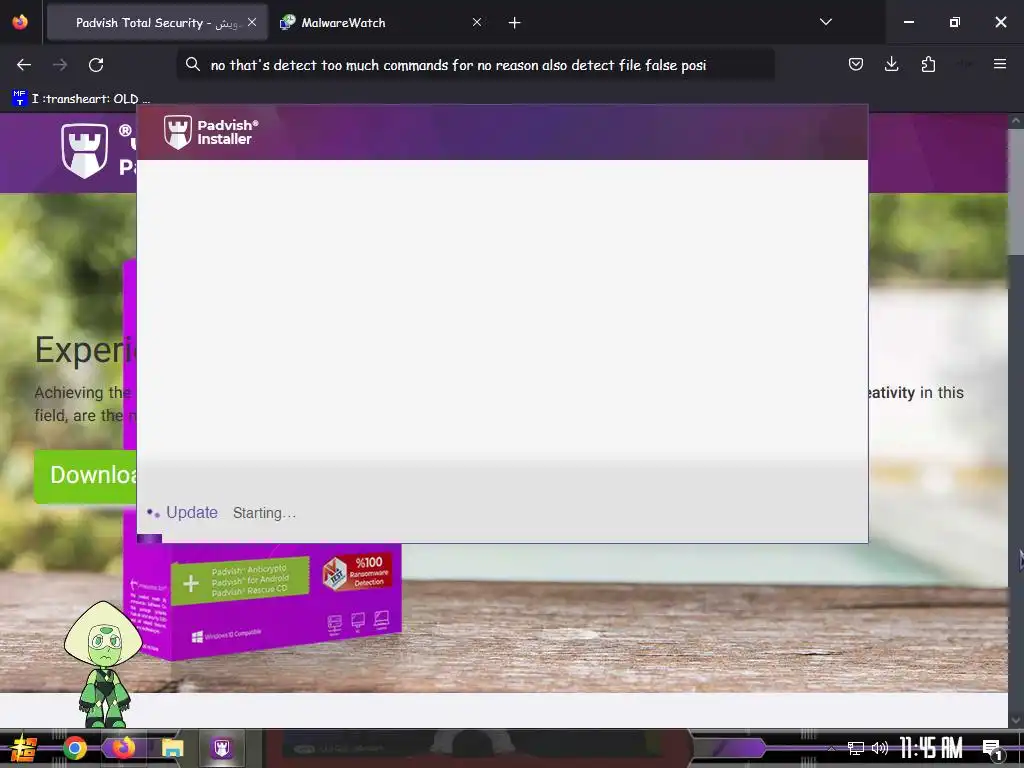This screenshot has height=768, width=1024.
Task: Open File Explorer from the taskbar
Action: 172,748
